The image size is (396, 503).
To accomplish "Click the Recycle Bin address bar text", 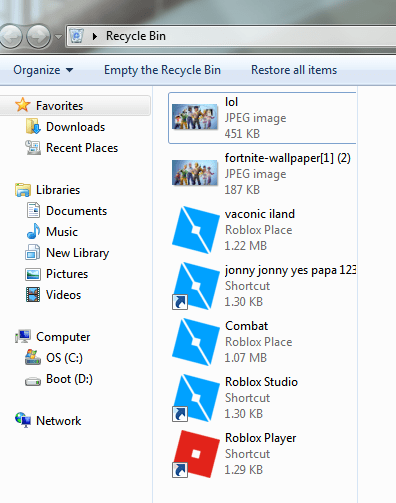I will tap(136, 36).
